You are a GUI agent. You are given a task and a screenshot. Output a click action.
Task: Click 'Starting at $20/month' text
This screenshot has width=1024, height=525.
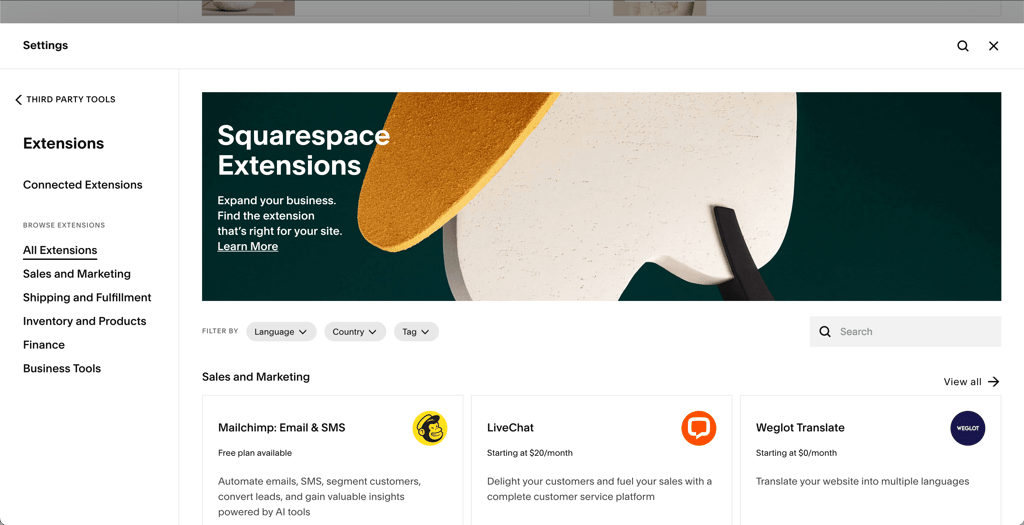coord(530,453)
